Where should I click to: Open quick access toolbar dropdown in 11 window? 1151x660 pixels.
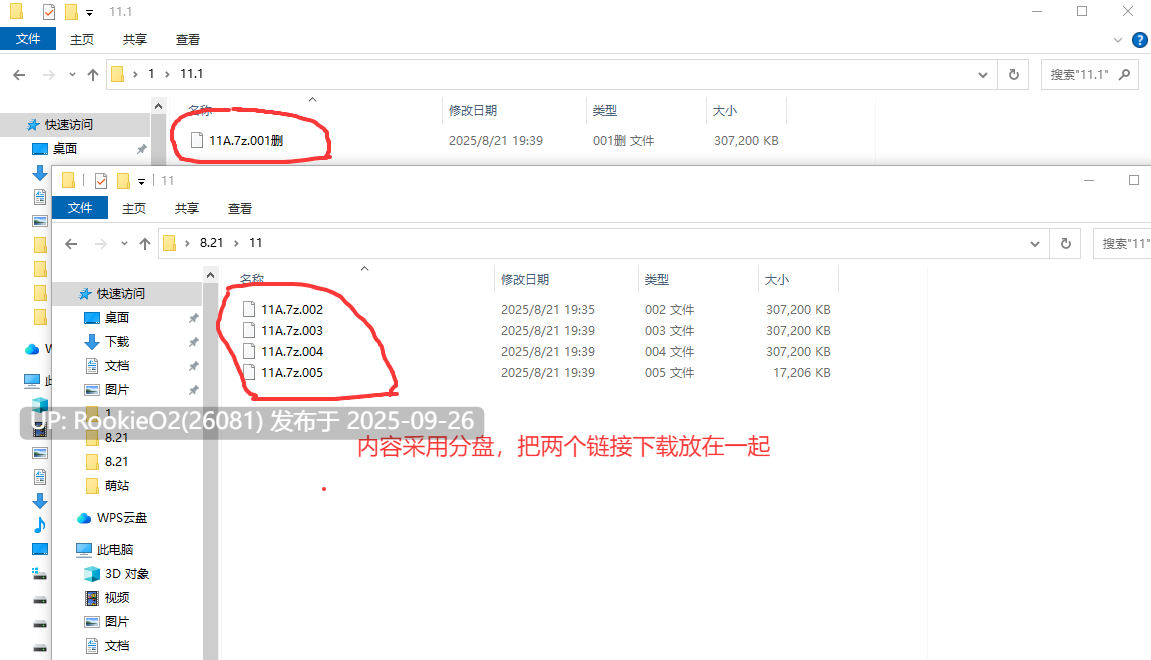tap(142, 181)
